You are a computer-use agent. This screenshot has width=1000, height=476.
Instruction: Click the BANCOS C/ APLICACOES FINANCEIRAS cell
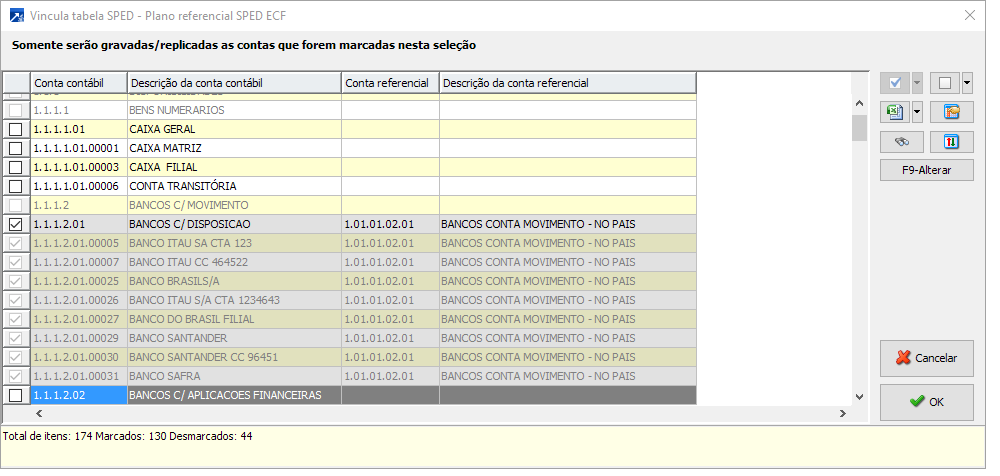point(234,396)
